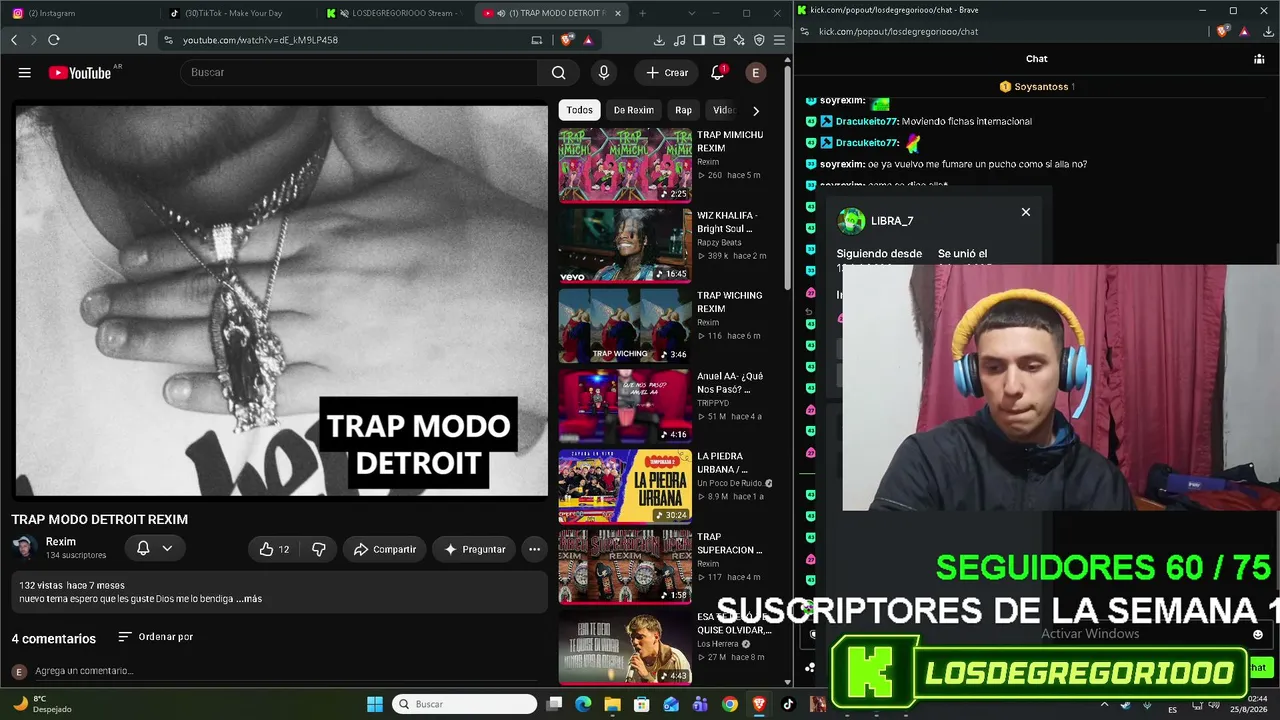
Task: Show the chat users list icon
Action: (x=1259, y=59)
